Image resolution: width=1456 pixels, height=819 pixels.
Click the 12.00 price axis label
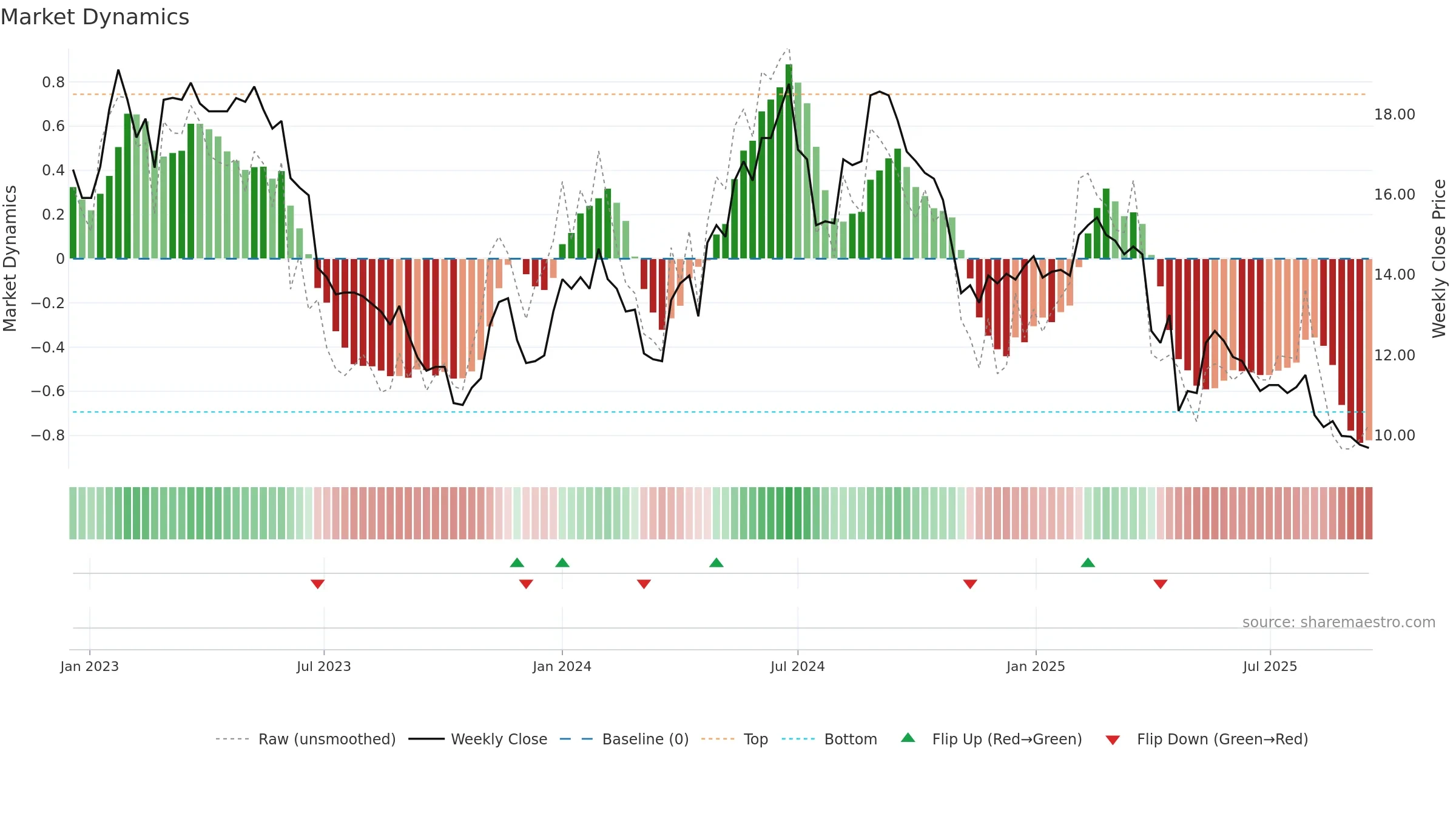coord(1395,355)
